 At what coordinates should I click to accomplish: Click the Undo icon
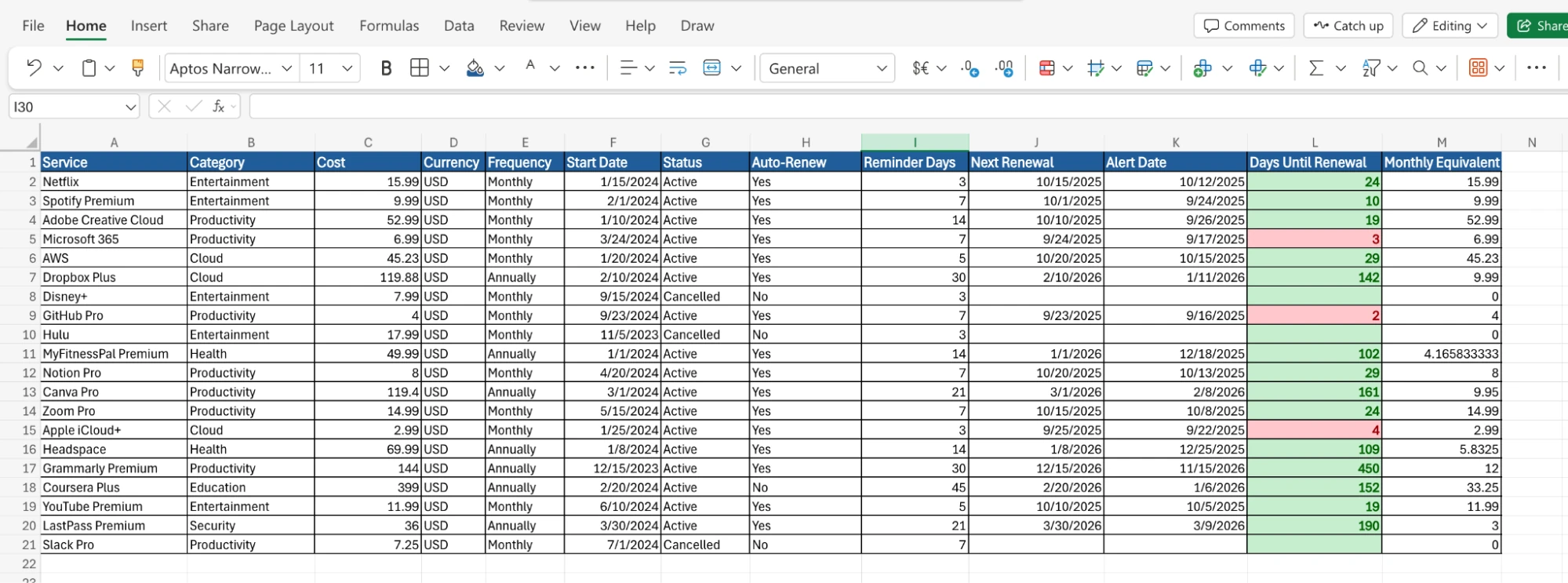[x=34, y=68]
